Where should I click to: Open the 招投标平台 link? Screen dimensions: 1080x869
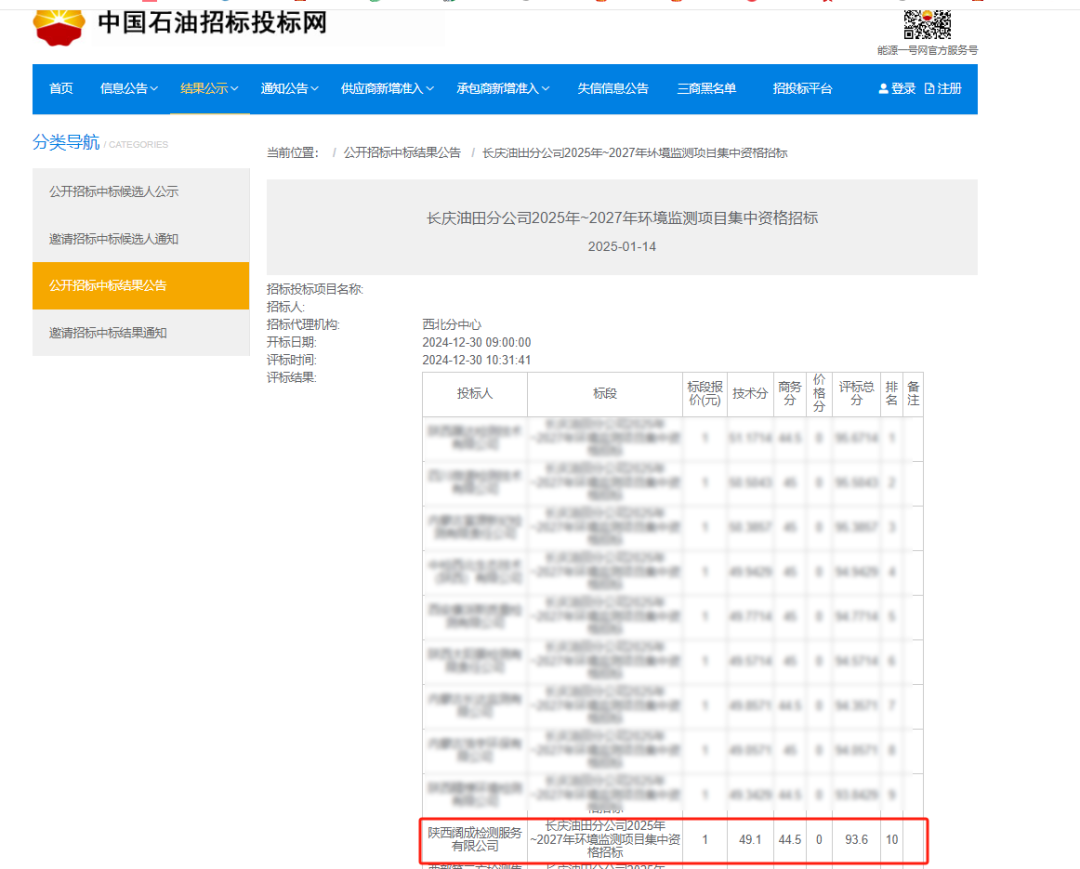point(802,88)
